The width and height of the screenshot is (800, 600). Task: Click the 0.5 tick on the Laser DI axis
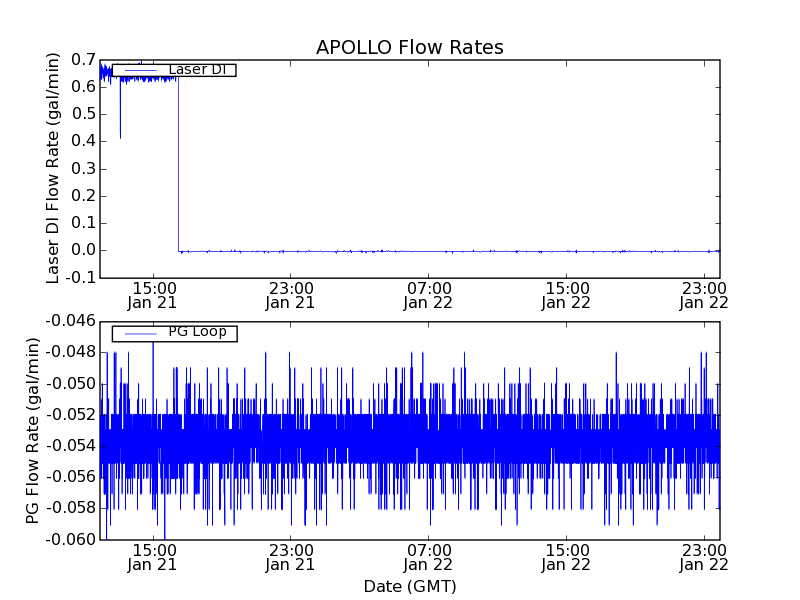(84, 114)
